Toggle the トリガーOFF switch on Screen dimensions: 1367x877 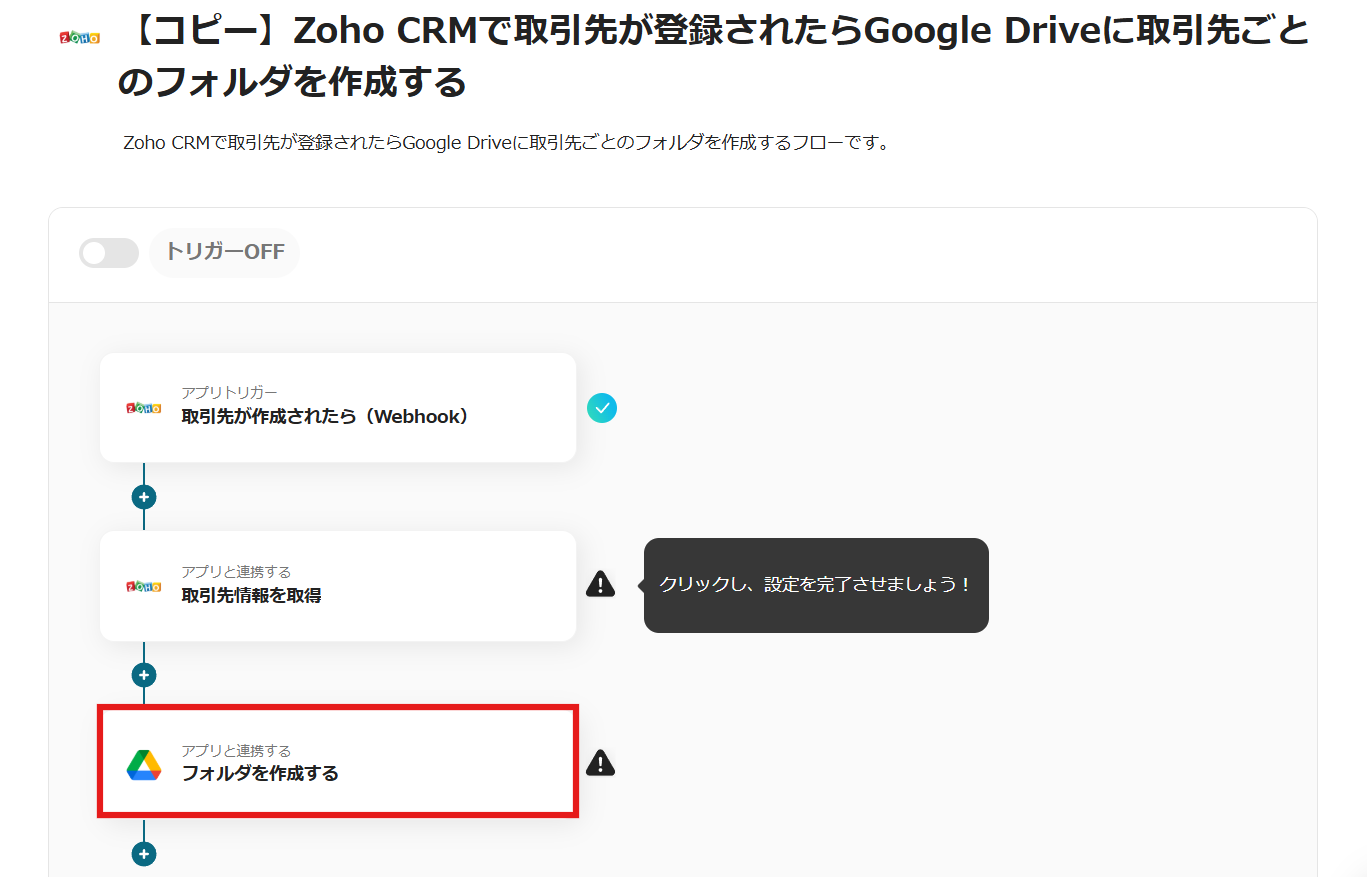[109, 253]
